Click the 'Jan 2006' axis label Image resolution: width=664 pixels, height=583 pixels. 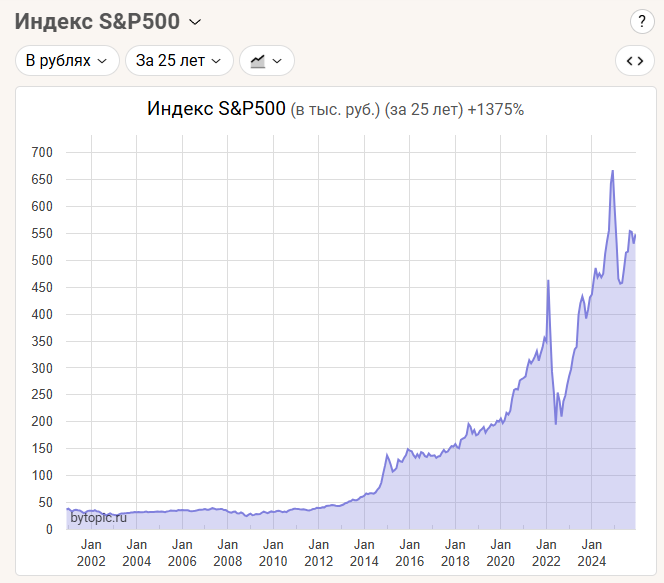coord(182,553)
